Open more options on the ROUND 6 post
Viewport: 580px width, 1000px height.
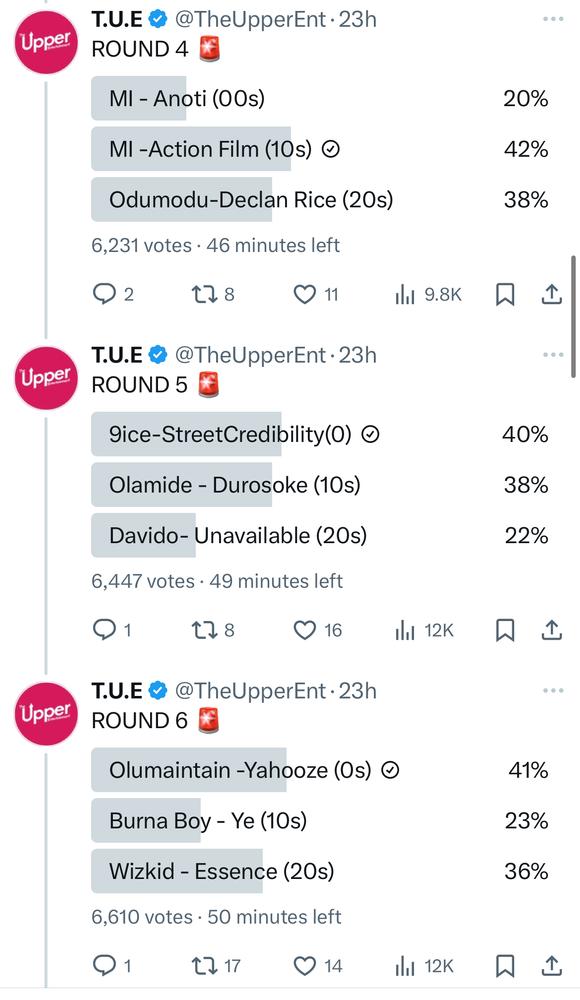coord(553,691)
